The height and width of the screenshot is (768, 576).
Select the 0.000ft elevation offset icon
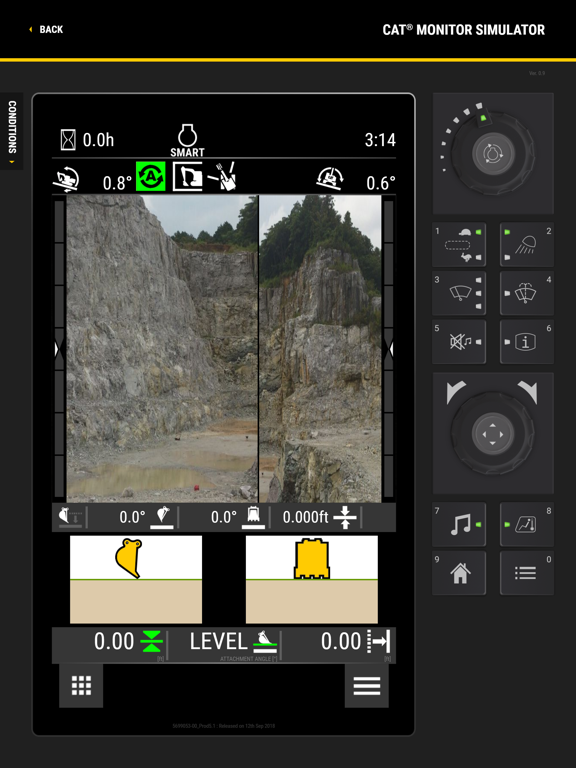(x=345, y=517)
